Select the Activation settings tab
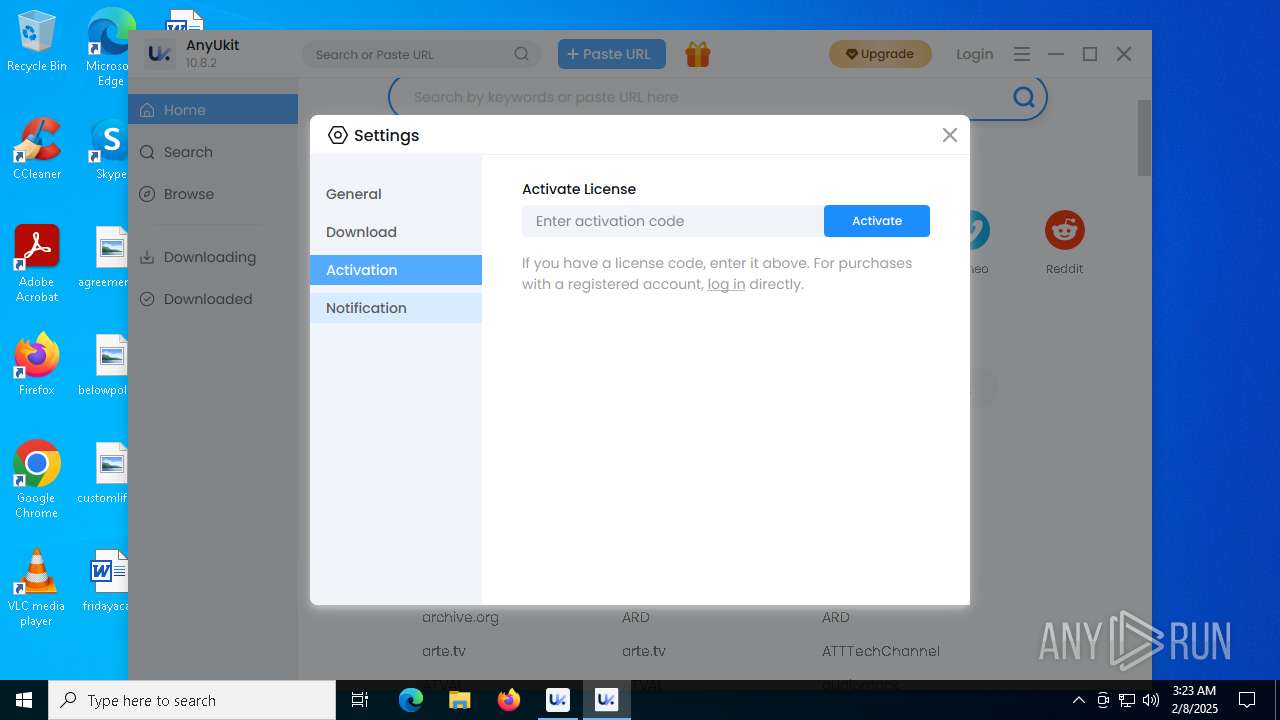Viewport: 1280px width, 720px height. pyautogui.click(x=396, y=270)
